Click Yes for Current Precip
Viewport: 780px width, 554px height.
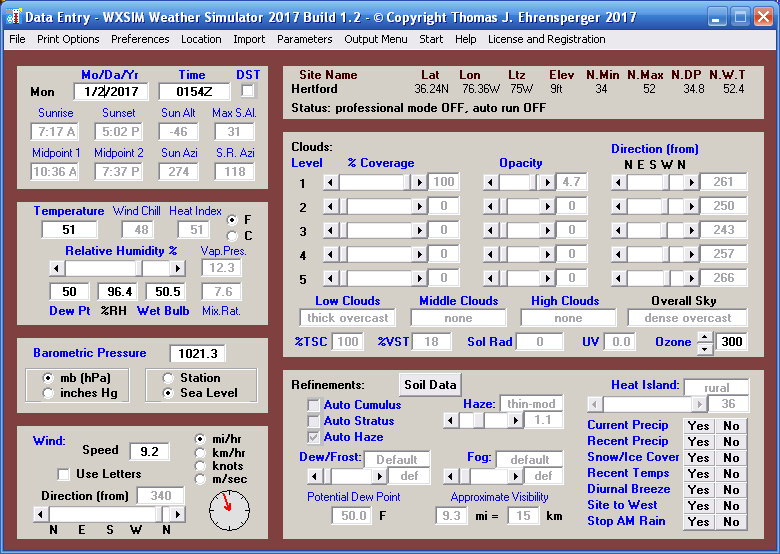(698, 425)
